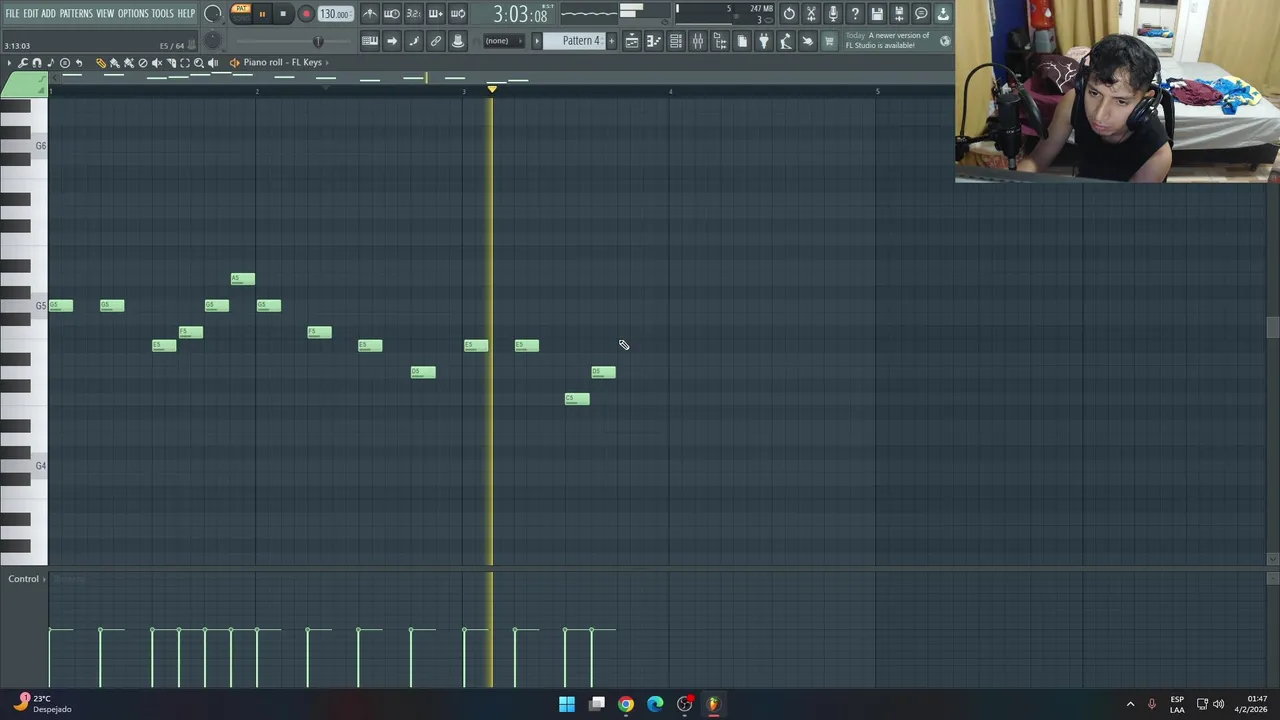This screenshot has width=1280, height=720.
Task: Open the Touch controller hand icon
Action: pos(808,41)
